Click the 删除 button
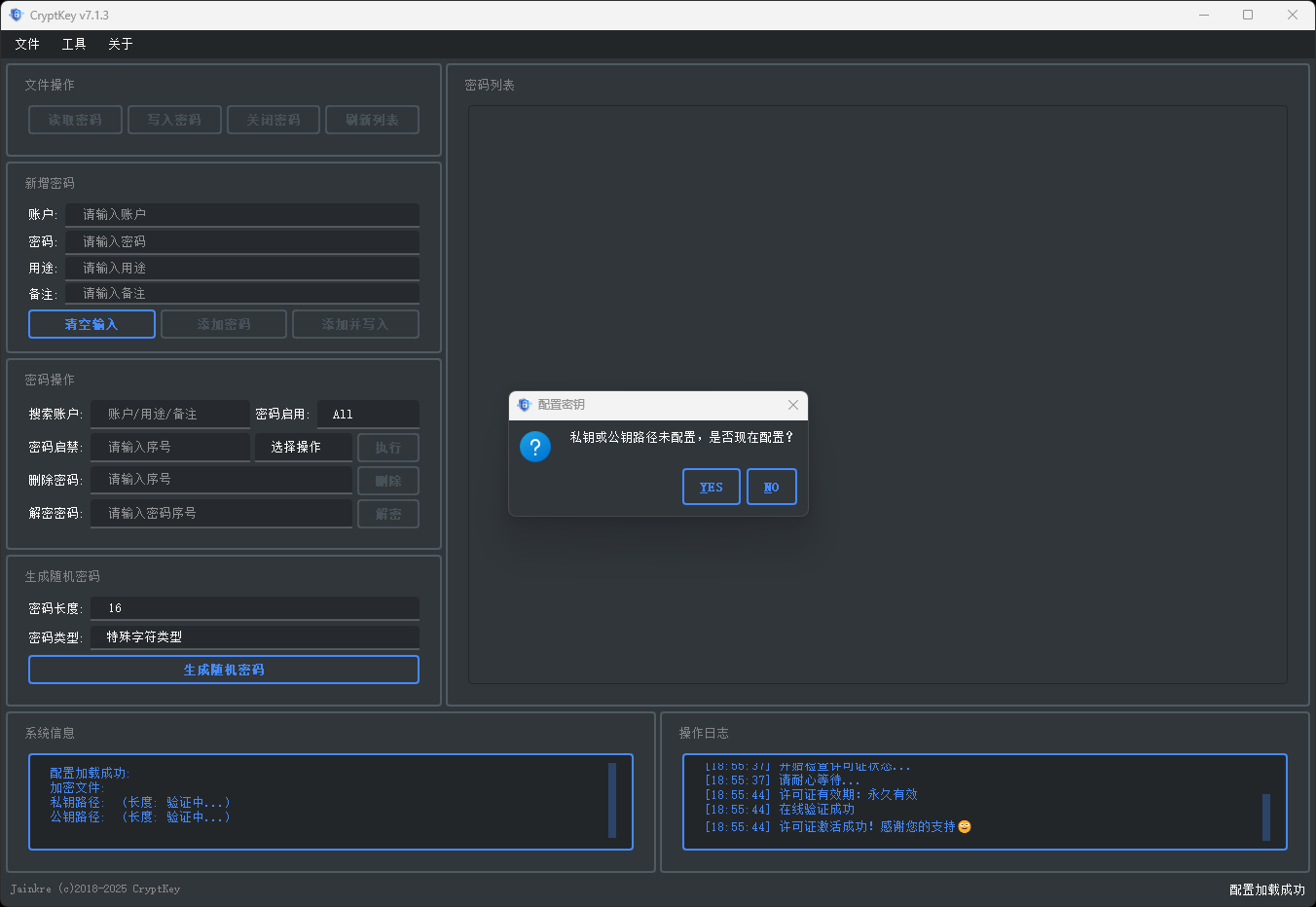This screenshot has height=907, width=1316. coord(388,481)
